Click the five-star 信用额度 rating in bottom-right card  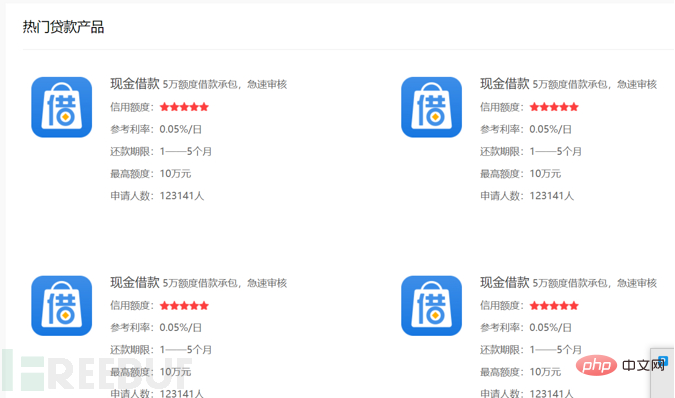(554, 305)
